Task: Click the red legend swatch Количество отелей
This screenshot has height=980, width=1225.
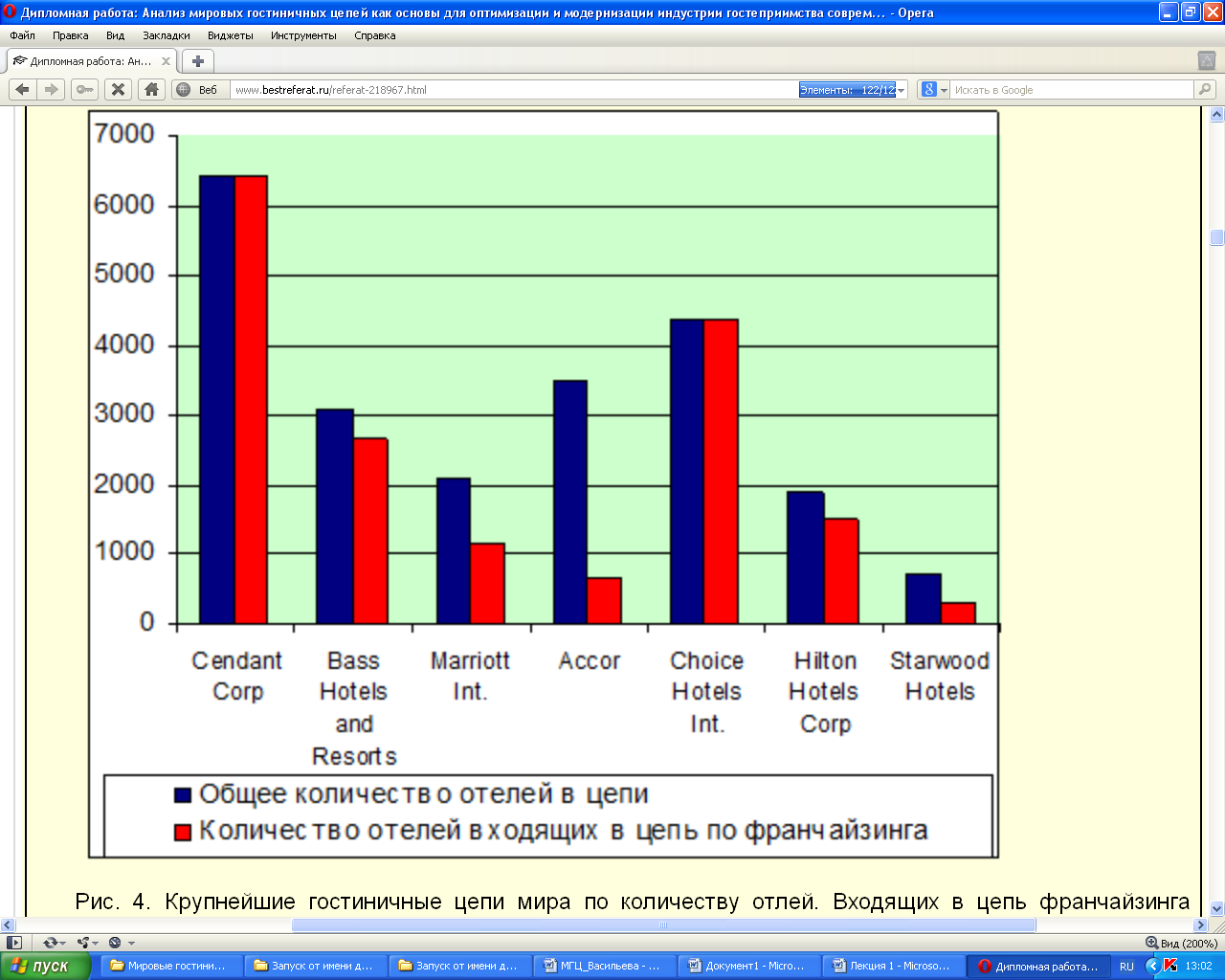Action: (183, 833)
